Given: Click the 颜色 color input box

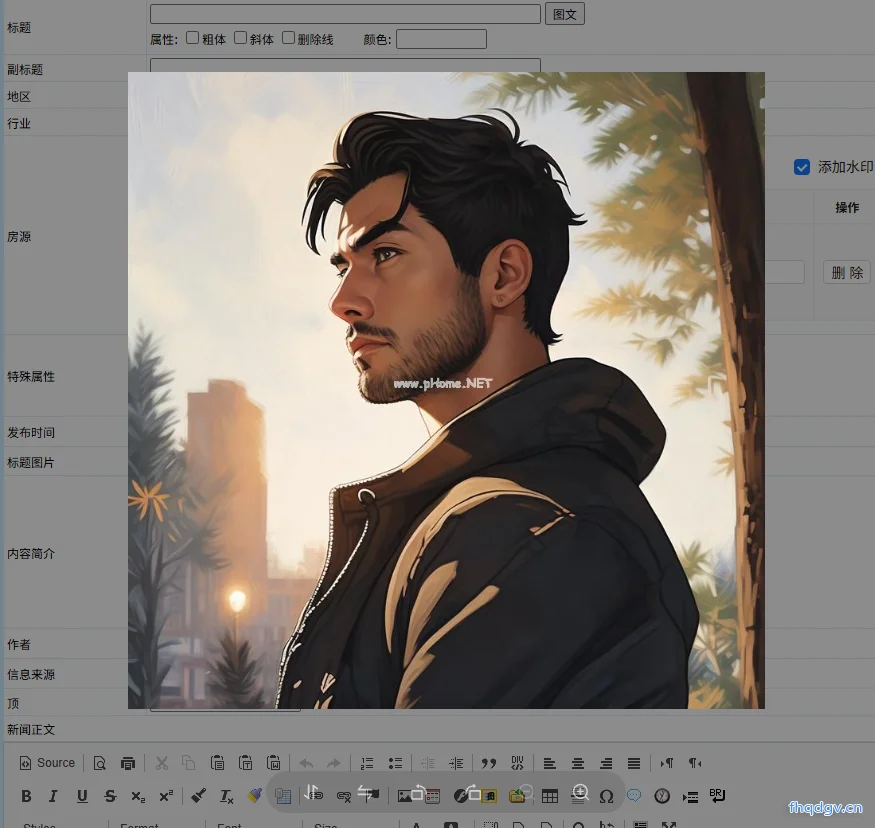Looking at the screenshot, I should pos(441,39).
